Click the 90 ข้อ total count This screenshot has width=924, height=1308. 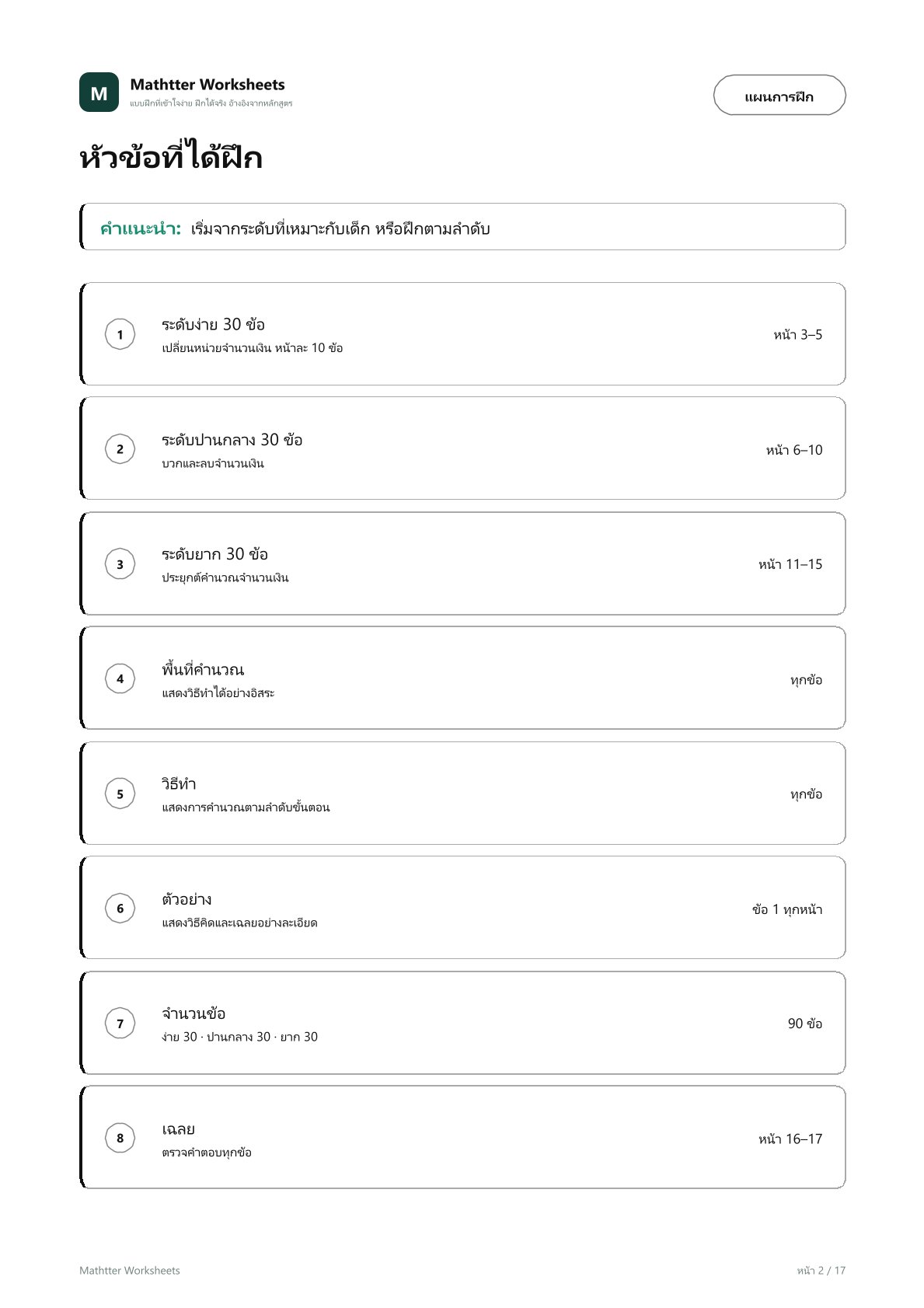[x=805, y=1024]
